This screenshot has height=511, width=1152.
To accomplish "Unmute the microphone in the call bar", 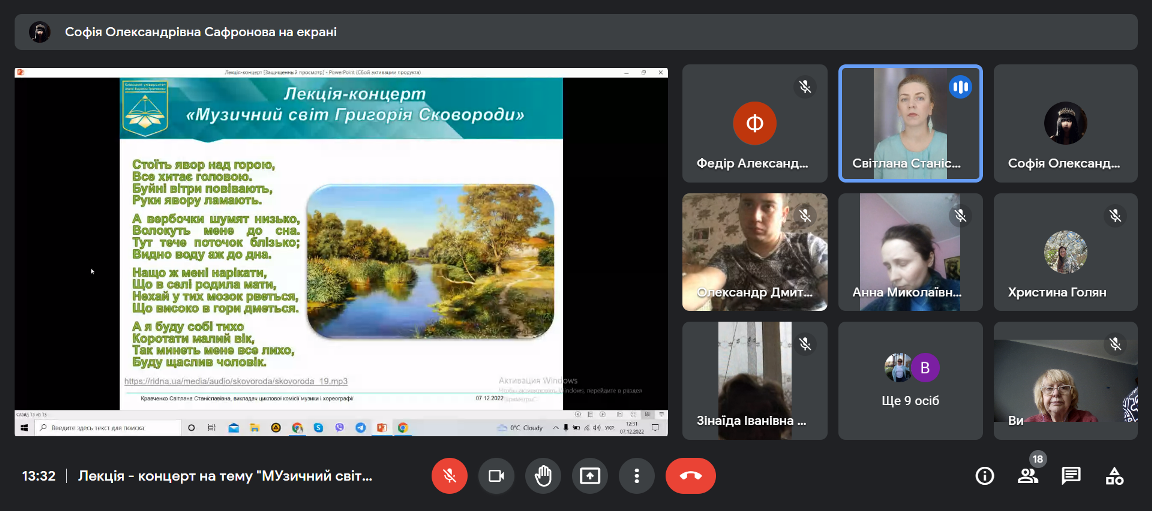I will (x=449, y=476).
